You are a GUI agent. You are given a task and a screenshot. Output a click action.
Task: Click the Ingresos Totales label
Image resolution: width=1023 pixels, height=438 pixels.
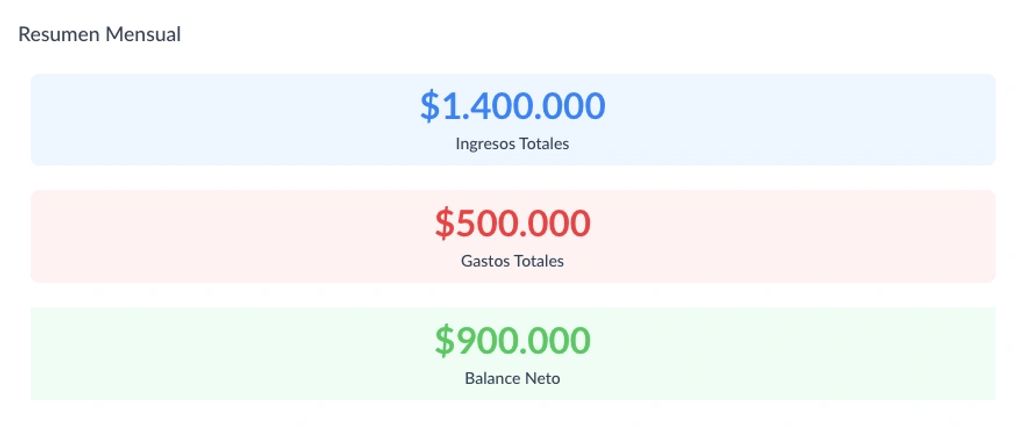click(x=512, y=144)
